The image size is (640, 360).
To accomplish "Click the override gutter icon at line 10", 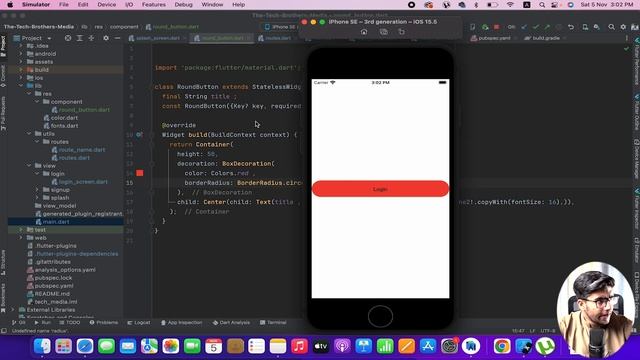I will coord(139,135).
